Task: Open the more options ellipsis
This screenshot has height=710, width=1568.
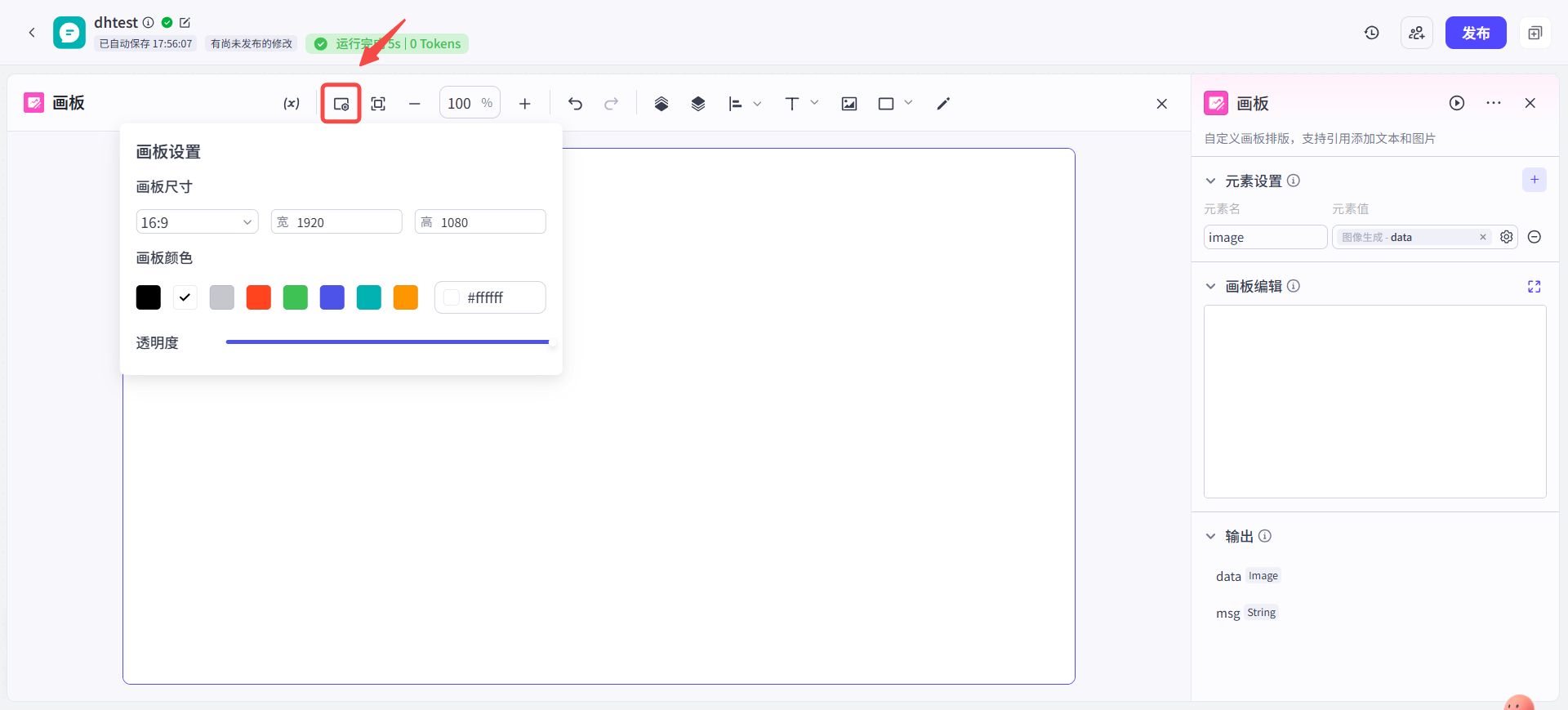Action: [x=1494, y=103]
